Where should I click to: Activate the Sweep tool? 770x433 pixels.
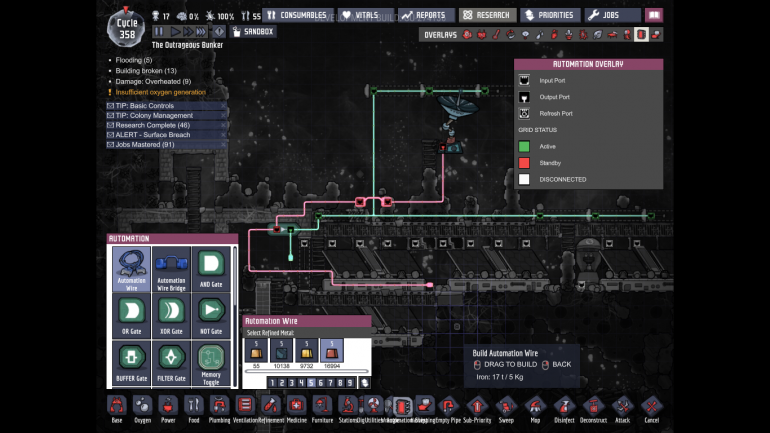point(506,409)
